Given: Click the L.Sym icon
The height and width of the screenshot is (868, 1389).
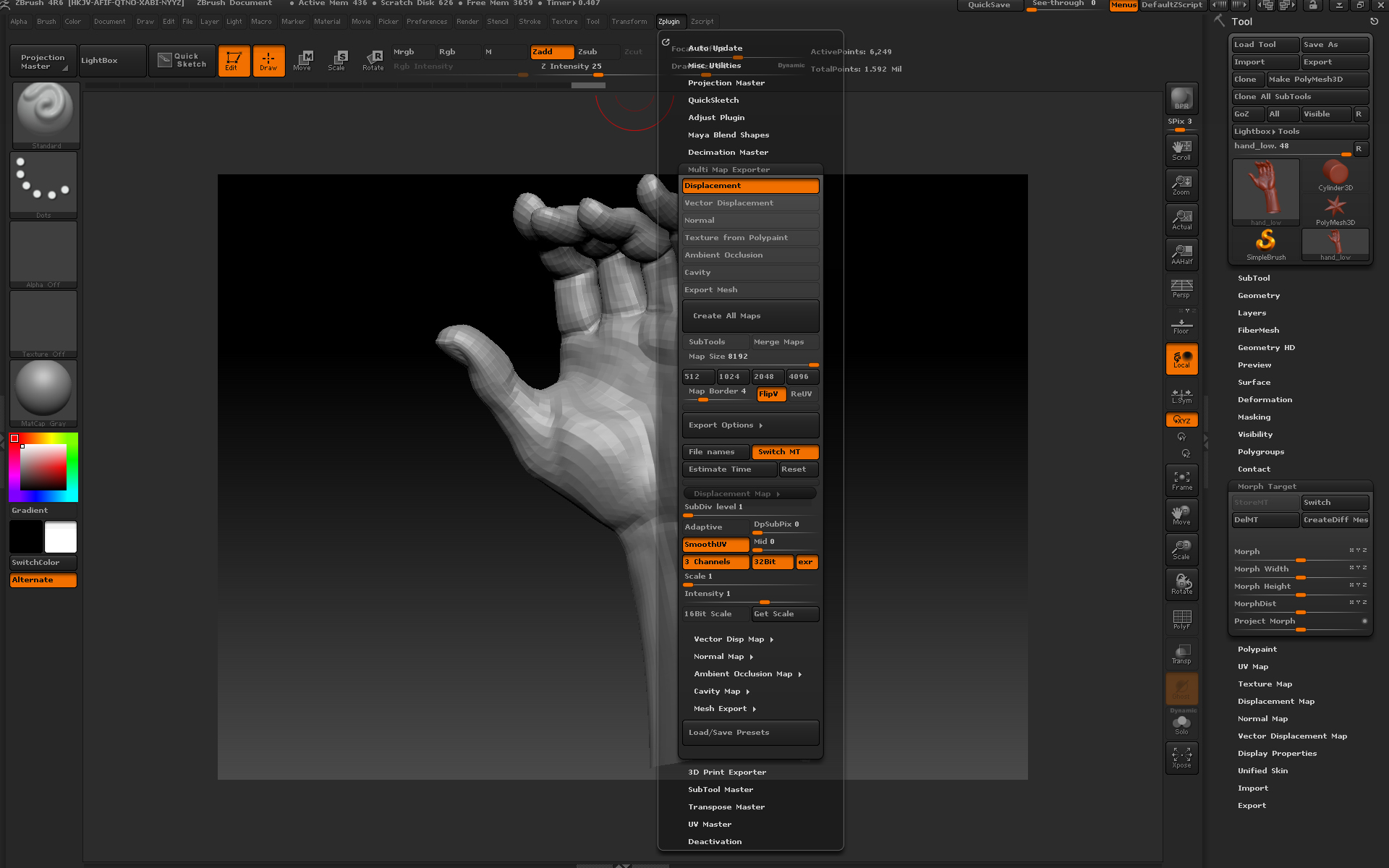Looking at the screenshot, I should 1181,395.
